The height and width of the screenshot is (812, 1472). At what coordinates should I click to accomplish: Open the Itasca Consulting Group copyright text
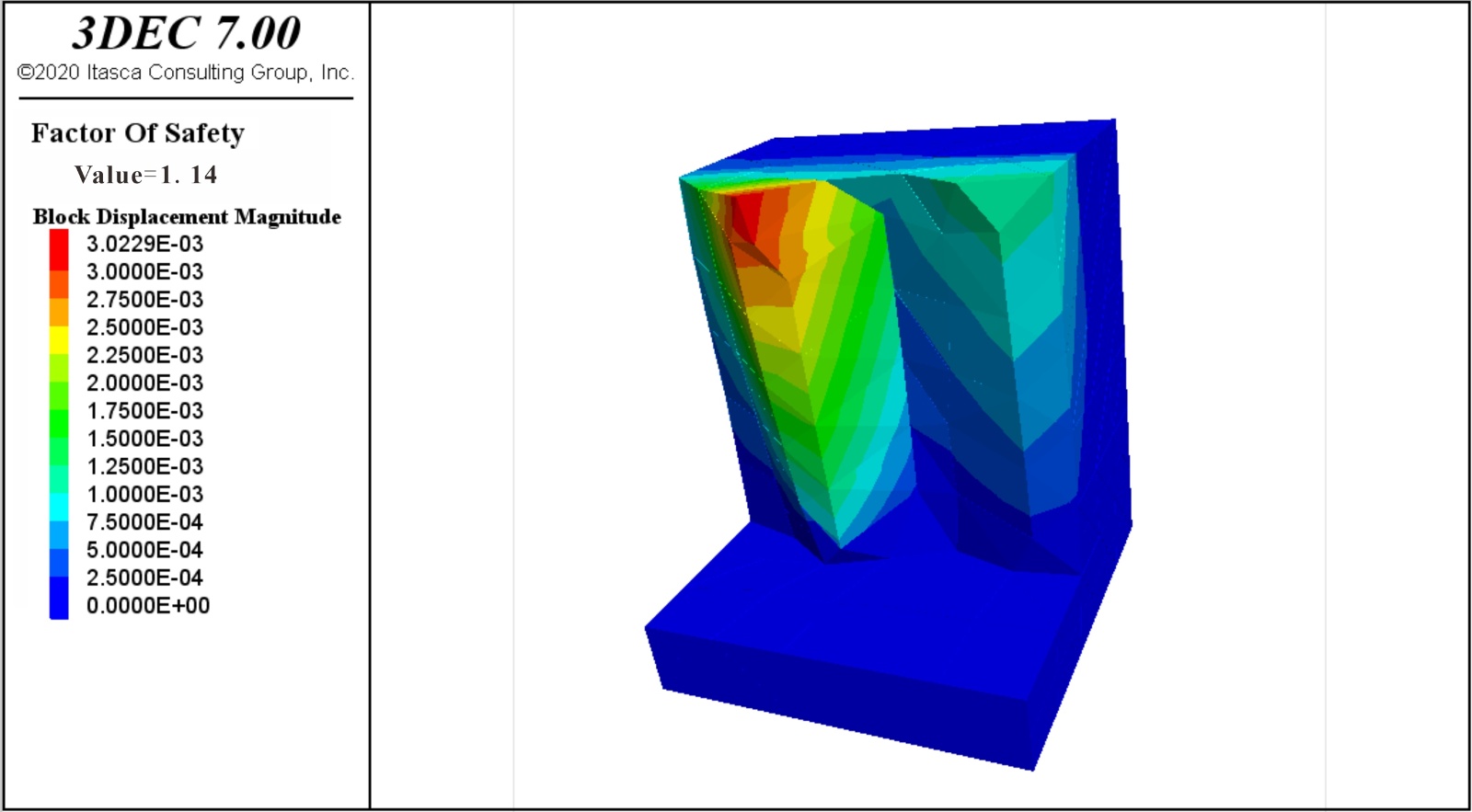tap(186, 73)
